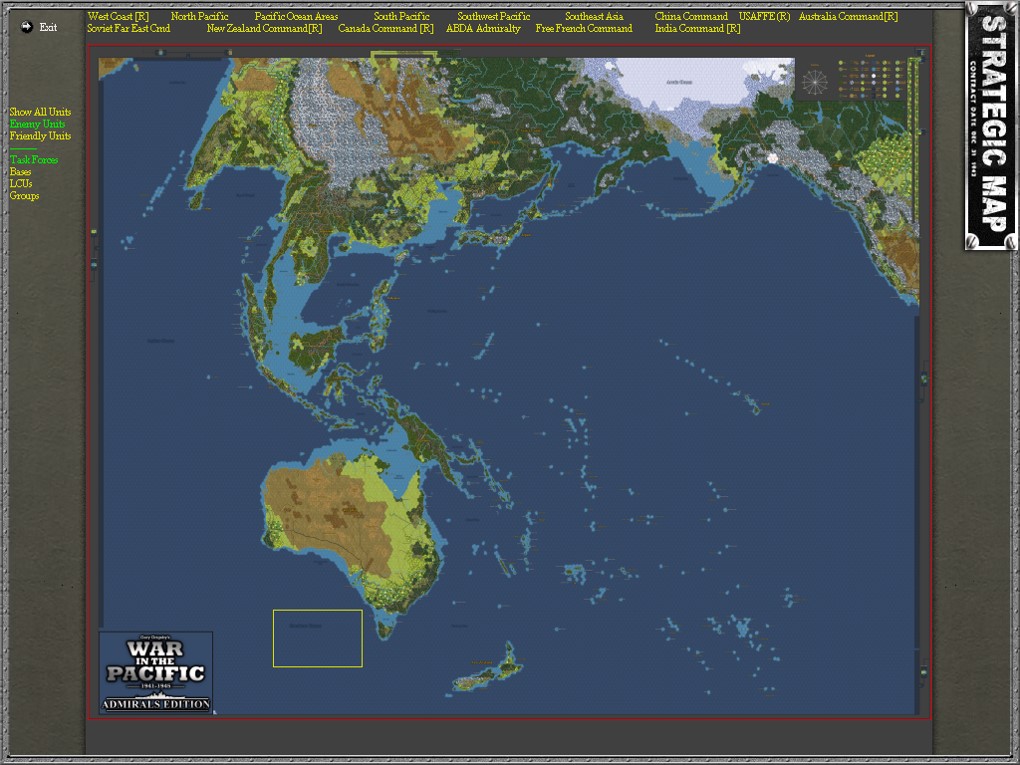This screenshot has width=1020, height=765.
Task: Click the War in the Pacific Admirals Edition logo
Action: [156, 670]
